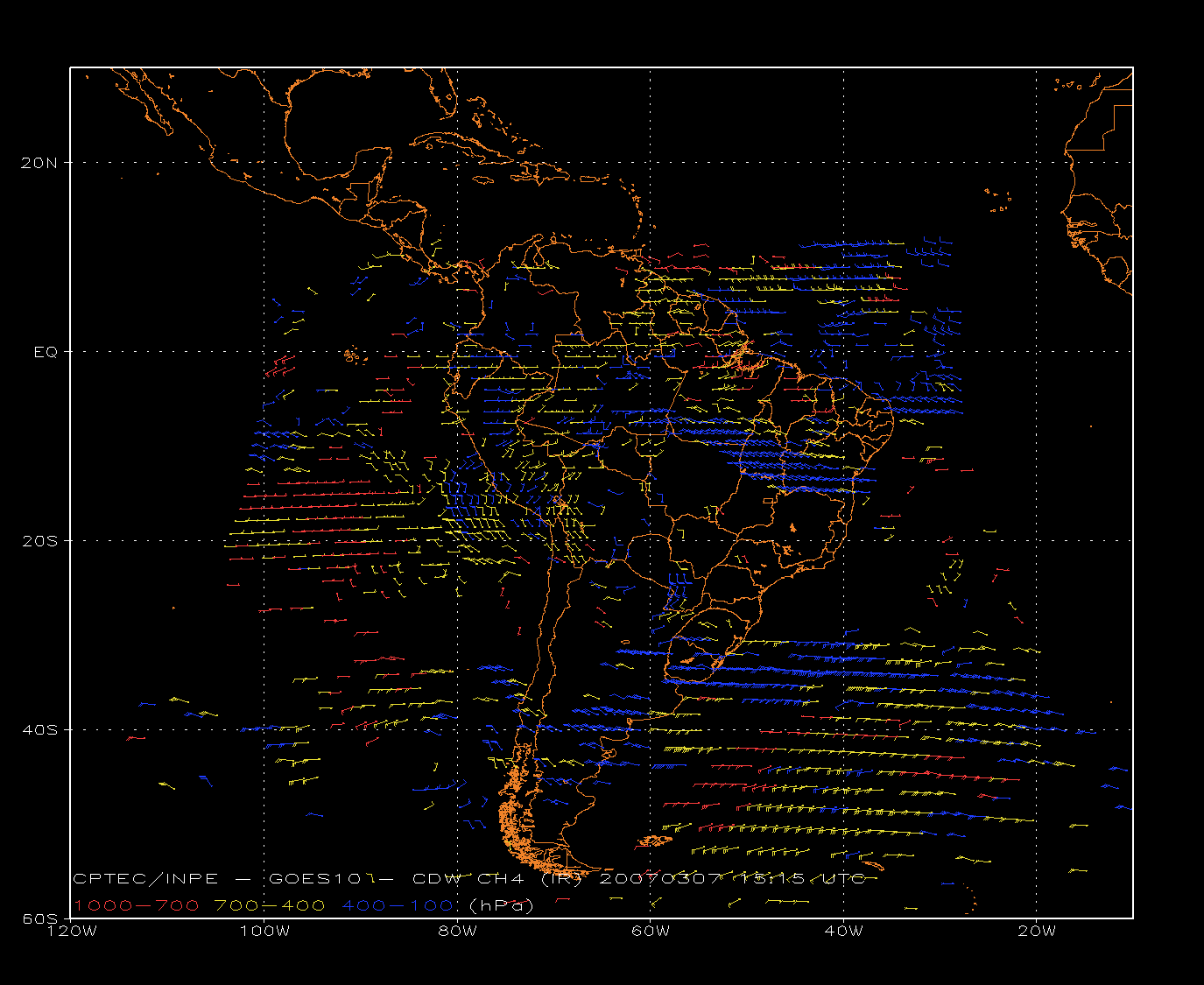
Task: Click the CPTEC/INPE title text
Action: (146, 878)
